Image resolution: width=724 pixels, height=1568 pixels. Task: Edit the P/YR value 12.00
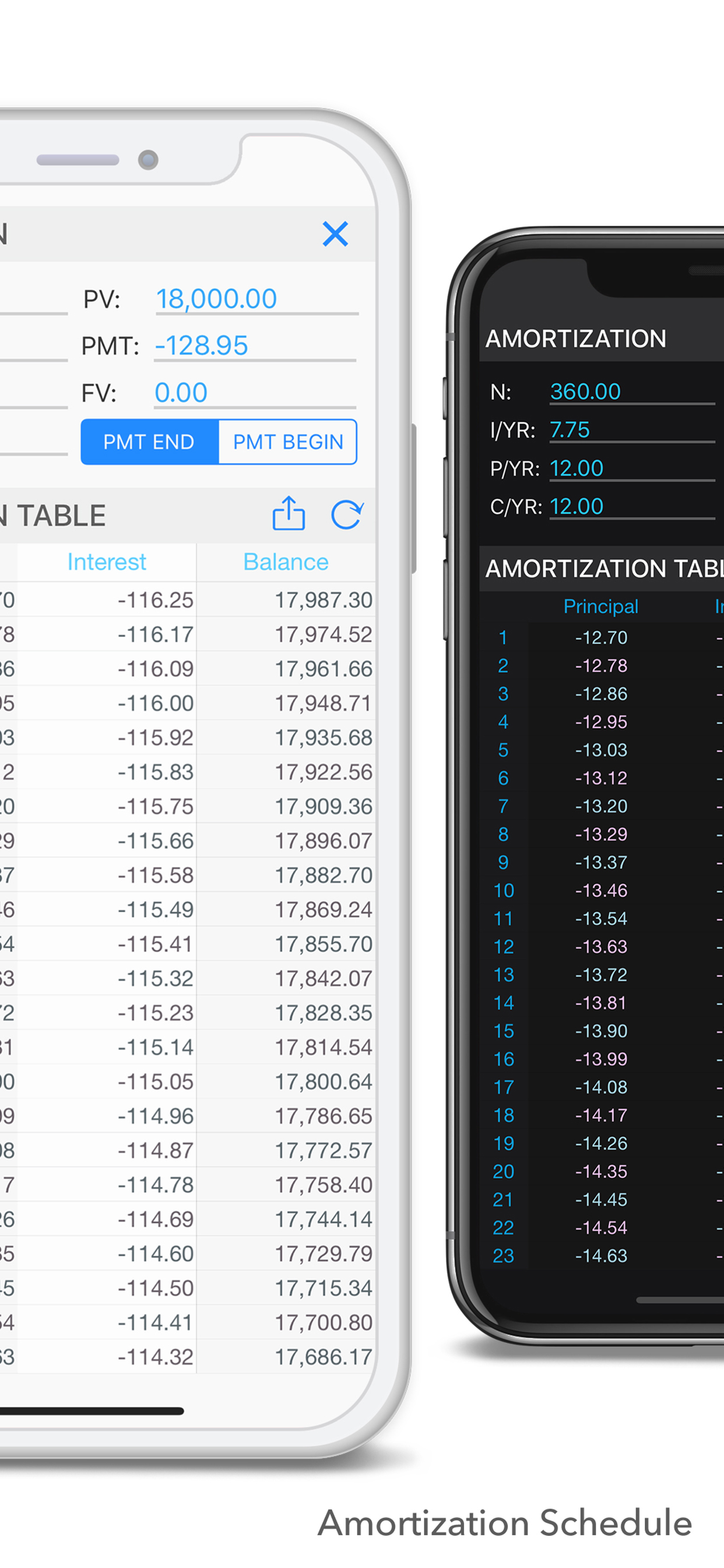(632, 468)
